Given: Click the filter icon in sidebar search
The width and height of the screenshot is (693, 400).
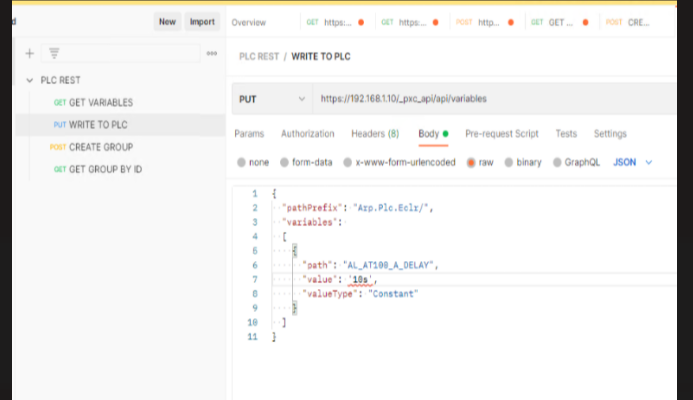Looking at the screenshot, I should pos(54,53).
